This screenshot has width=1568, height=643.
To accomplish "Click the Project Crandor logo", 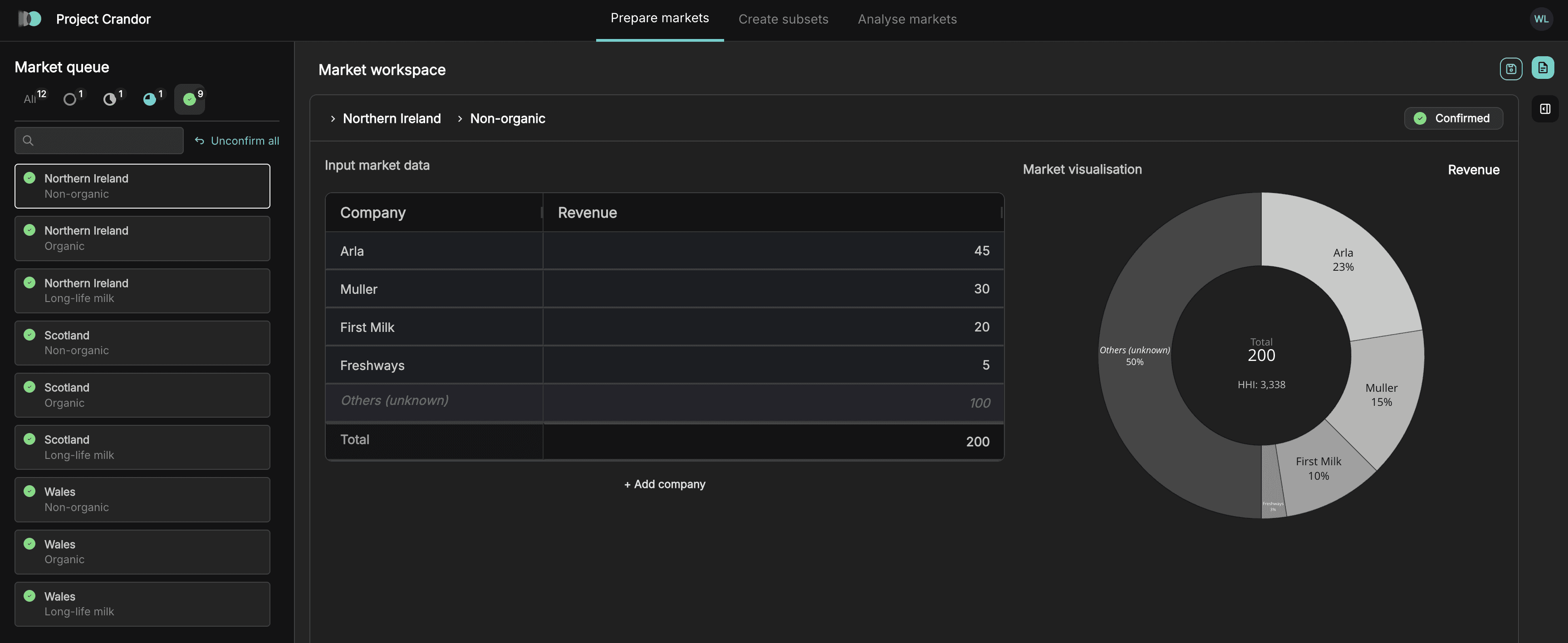I will (x=29, y=19).
